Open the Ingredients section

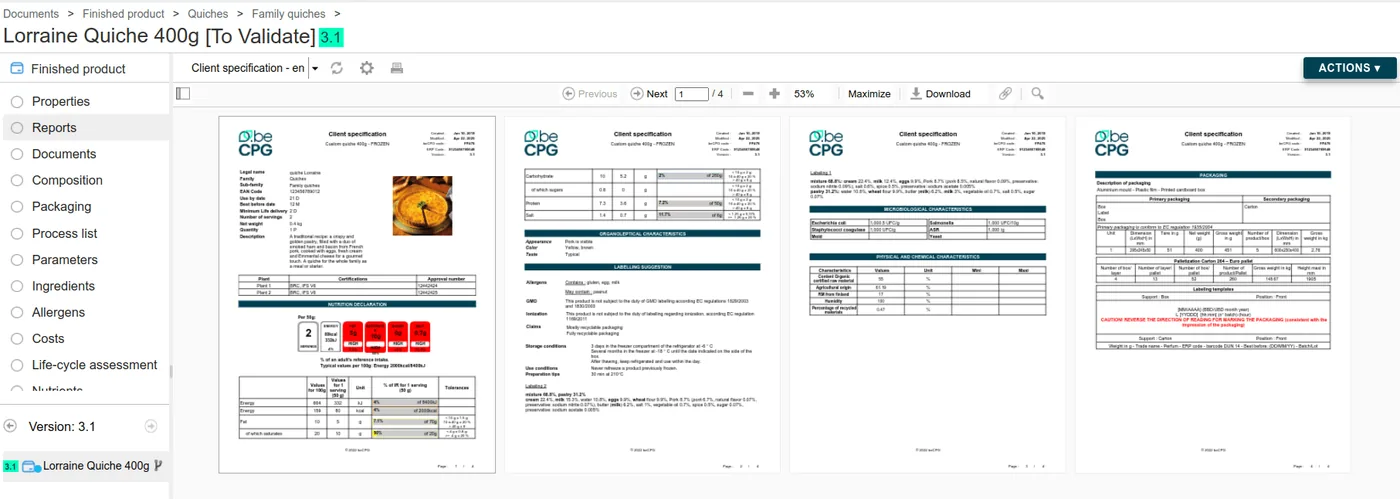click(x=63, y=286)
